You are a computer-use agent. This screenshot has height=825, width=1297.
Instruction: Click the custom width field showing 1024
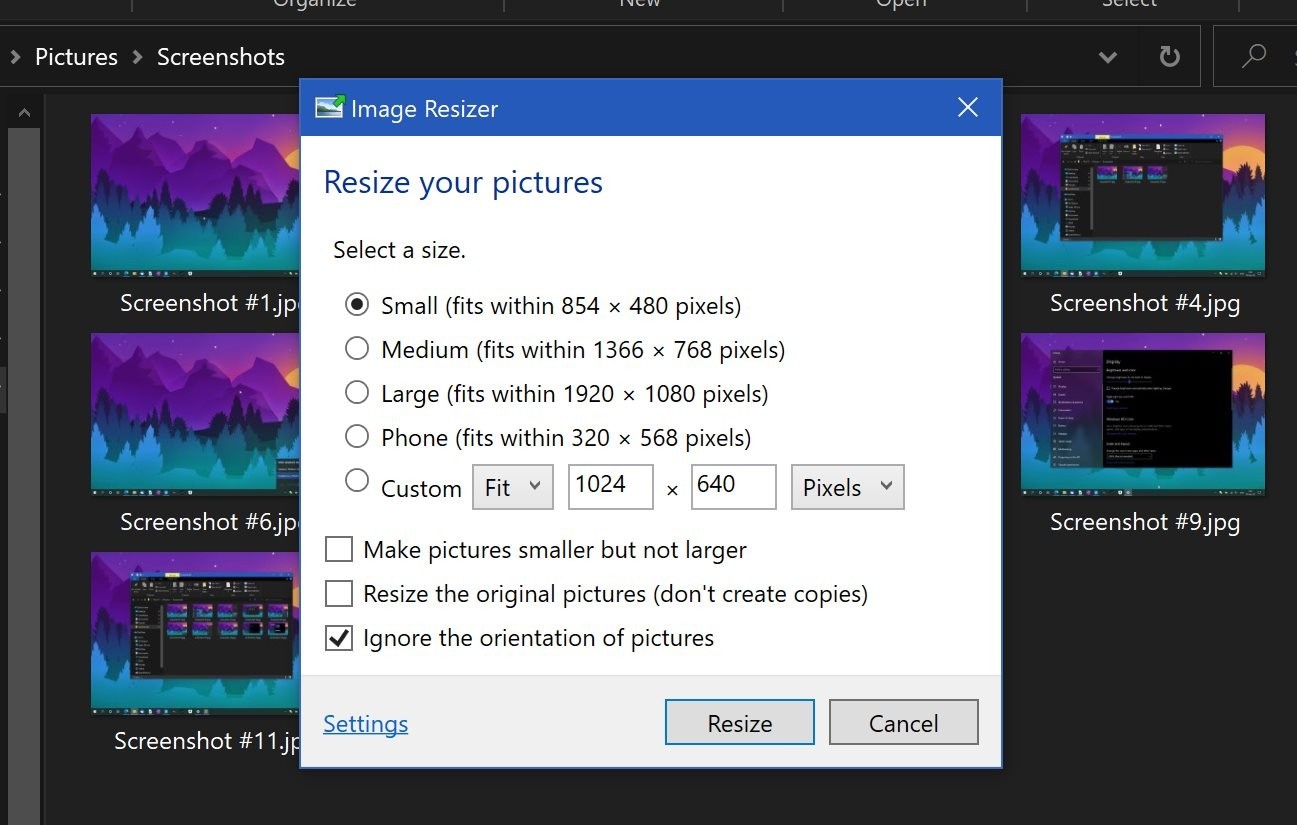click(x=611, y=486)
